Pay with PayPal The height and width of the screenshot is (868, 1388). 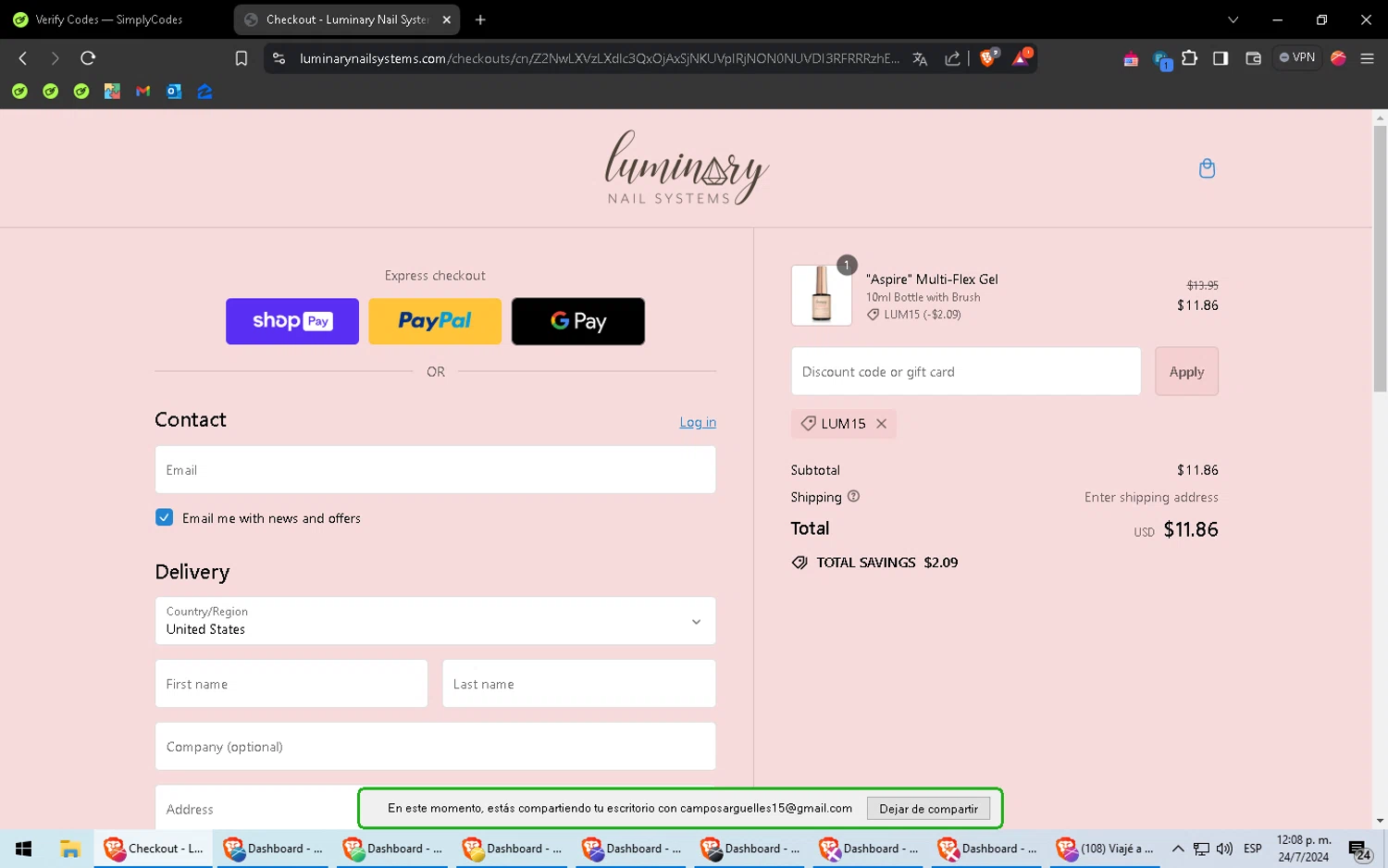(x=435, y=321)
